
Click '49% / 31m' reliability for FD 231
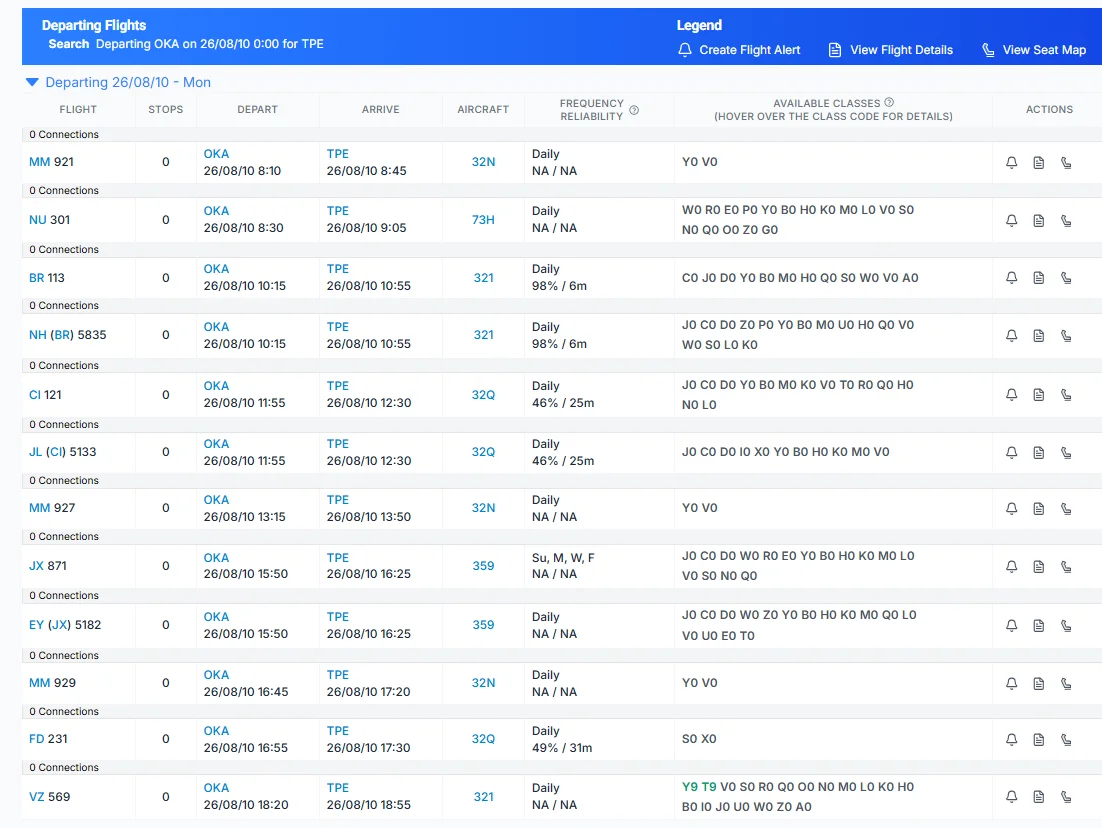[562, 748]
